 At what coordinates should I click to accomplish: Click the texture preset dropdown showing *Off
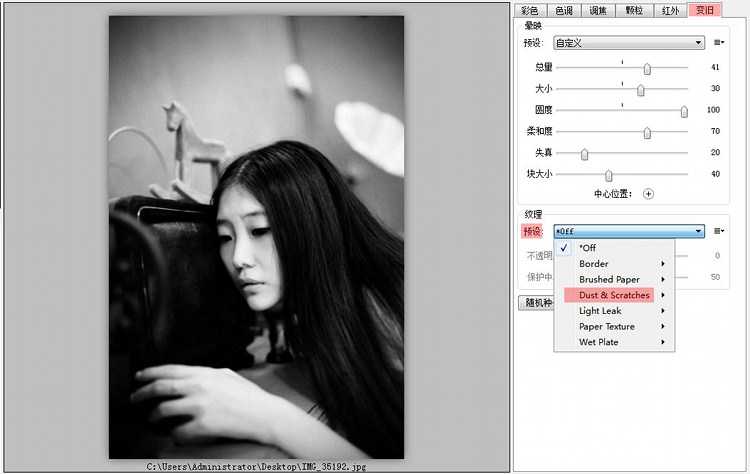(x=629, y=231)
